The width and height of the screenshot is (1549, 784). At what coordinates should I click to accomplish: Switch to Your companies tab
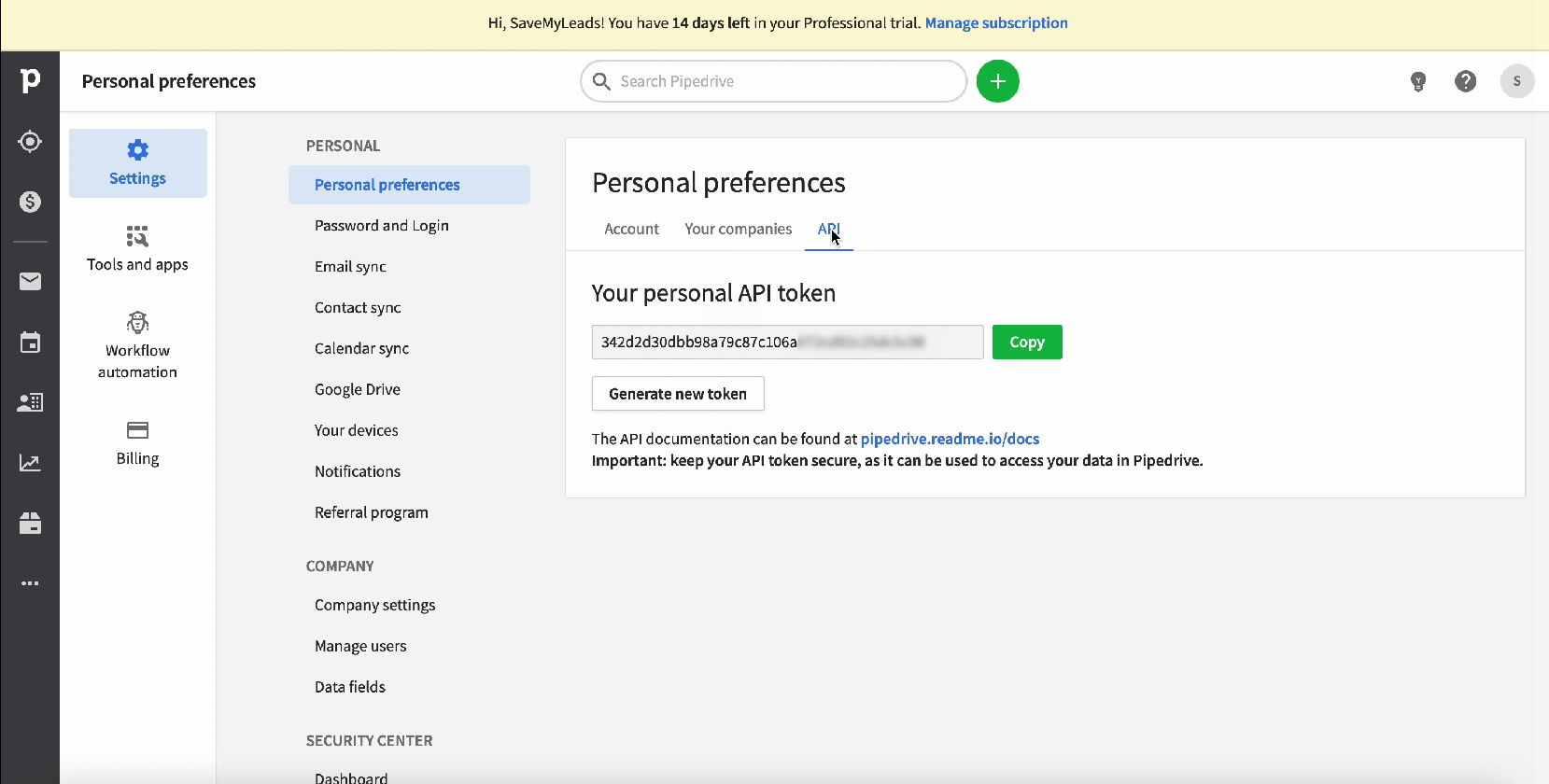point(738,229)
